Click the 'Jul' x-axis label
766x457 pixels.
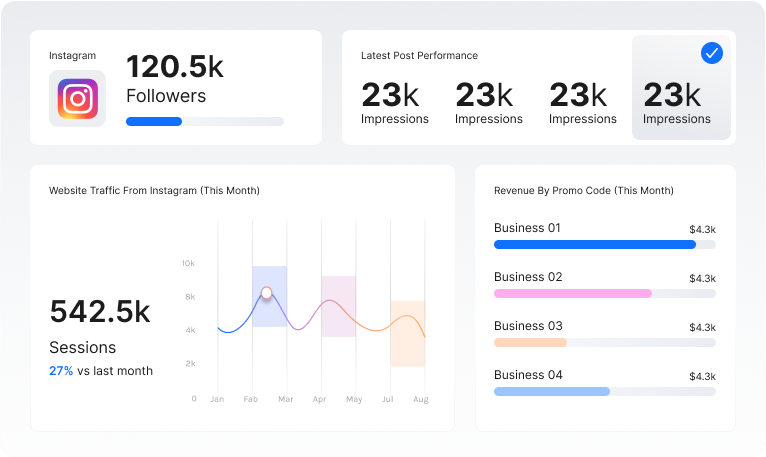387,399
